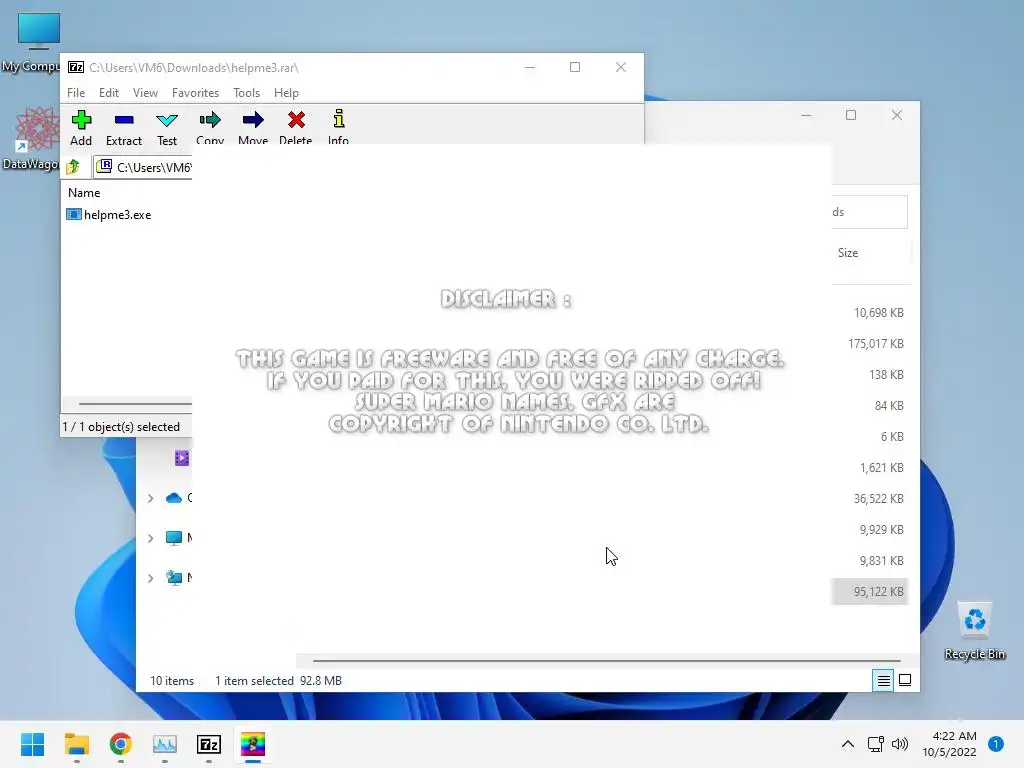Show hidden system tray icons
This screenshot has height=768, width=1024.
click(848, 744)
